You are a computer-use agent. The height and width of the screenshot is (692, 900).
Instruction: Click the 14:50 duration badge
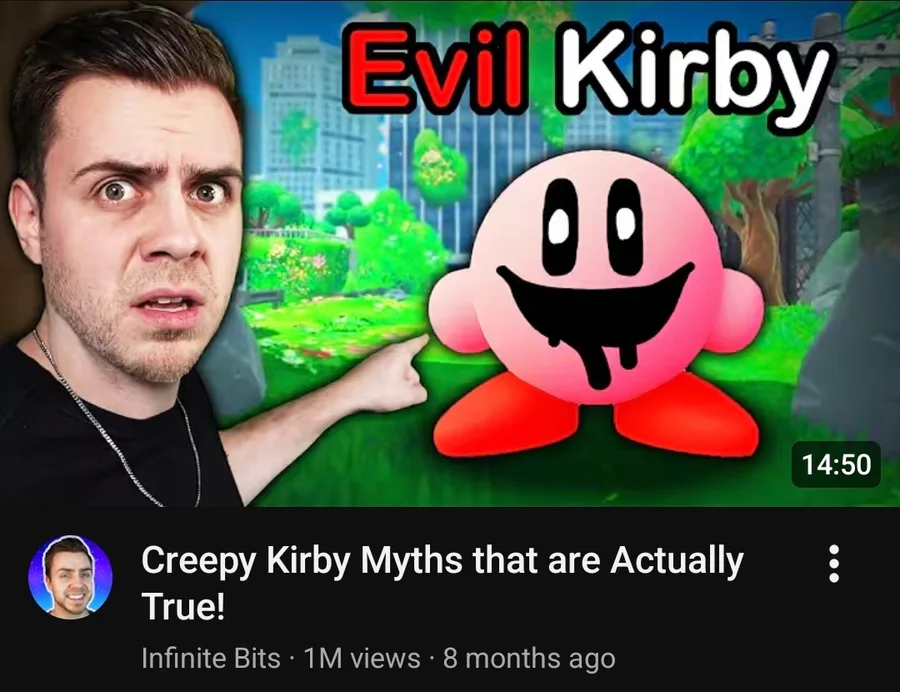pos(836,464)
